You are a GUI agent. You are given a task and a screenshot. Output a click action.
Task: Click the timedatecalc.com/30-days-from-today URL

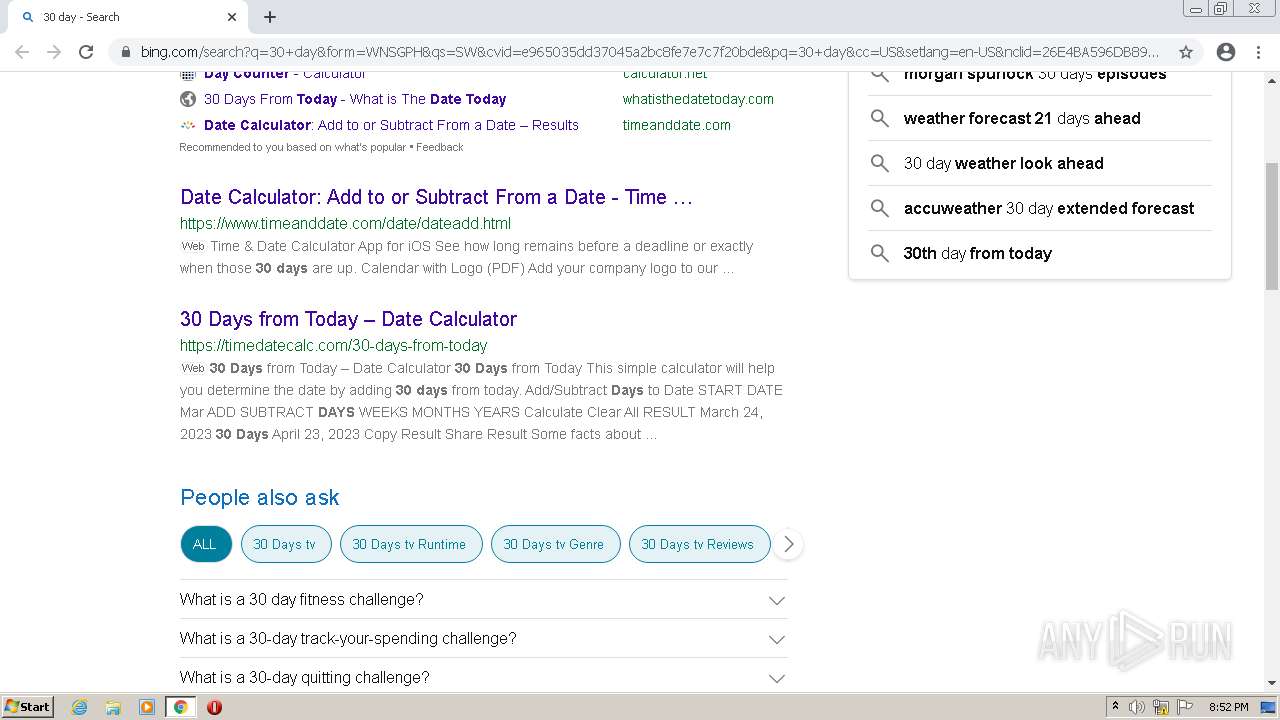pos(333,345)
